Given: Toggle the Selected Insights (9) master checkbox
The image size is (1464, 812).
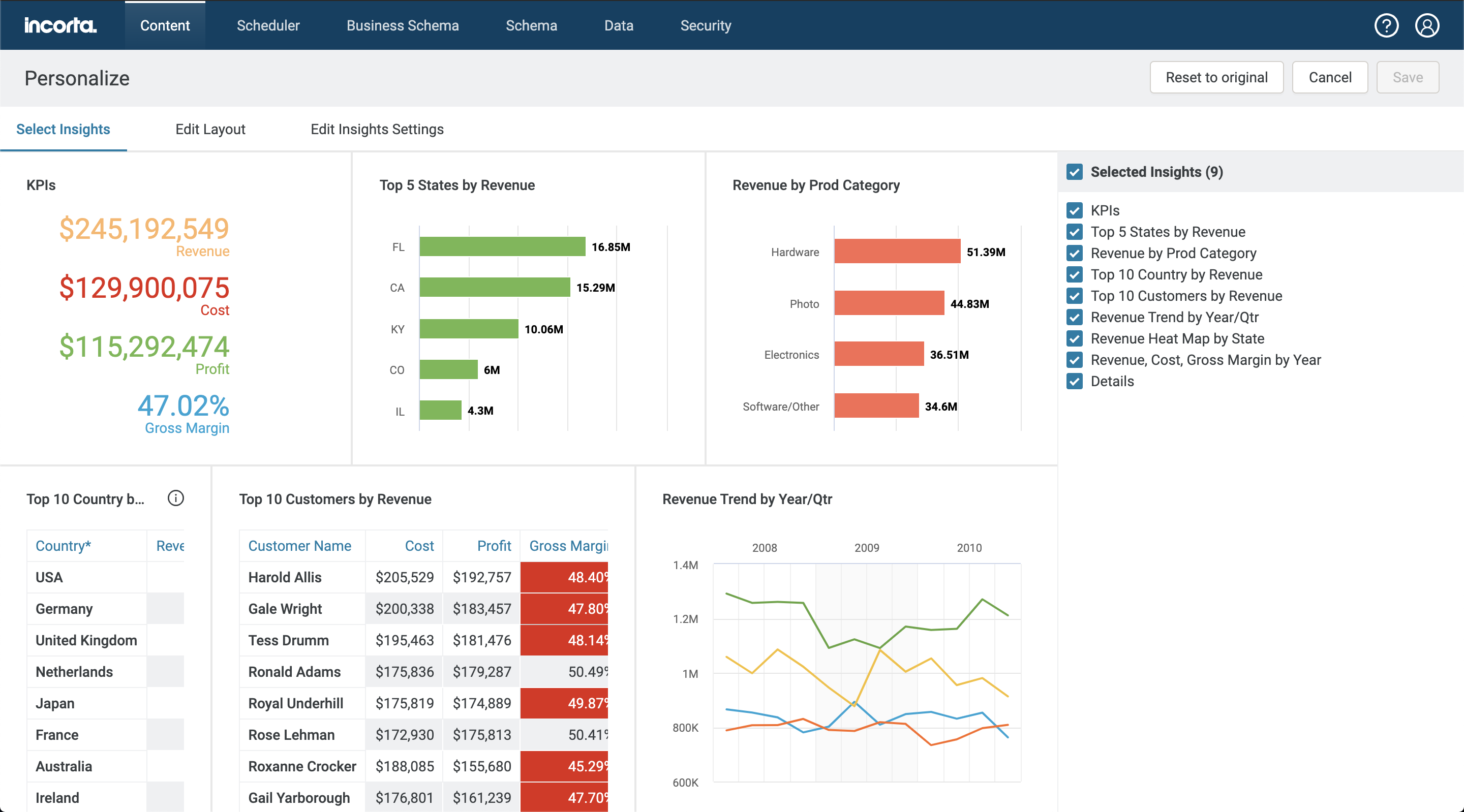Looking at the screenshot, I should point(1074,172).
